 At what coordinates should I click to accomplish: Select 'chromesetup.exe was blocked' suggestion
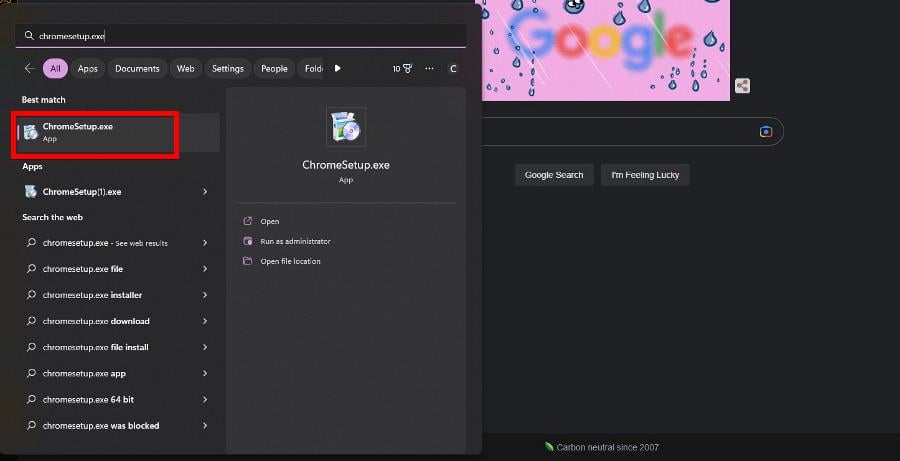click(116, 425)
